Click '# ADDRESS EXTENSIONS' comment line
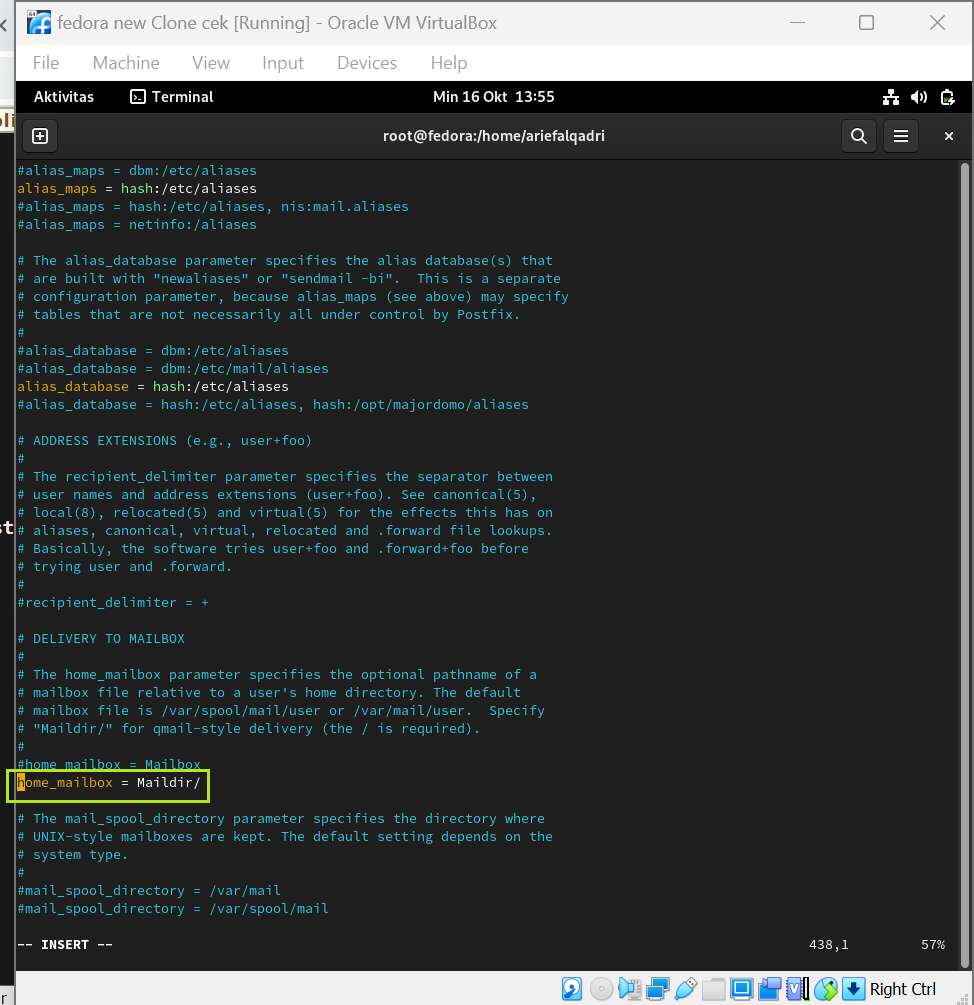 [165, 440]
